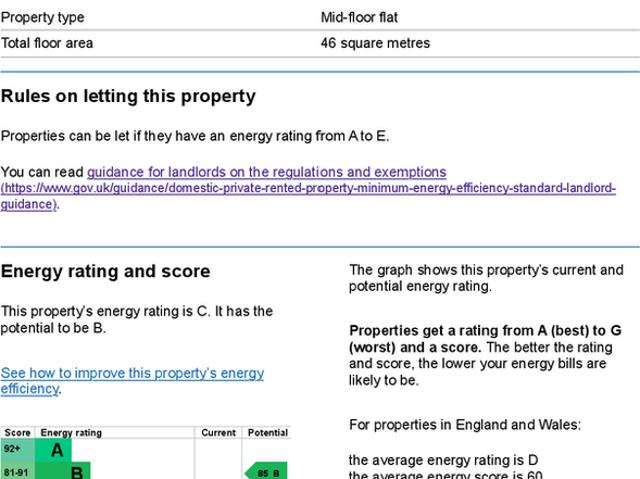This screenshot has height=479, width=640.
Task: Click the 'Rules on letting this property' heading
Action: click(x=128, y=97)
